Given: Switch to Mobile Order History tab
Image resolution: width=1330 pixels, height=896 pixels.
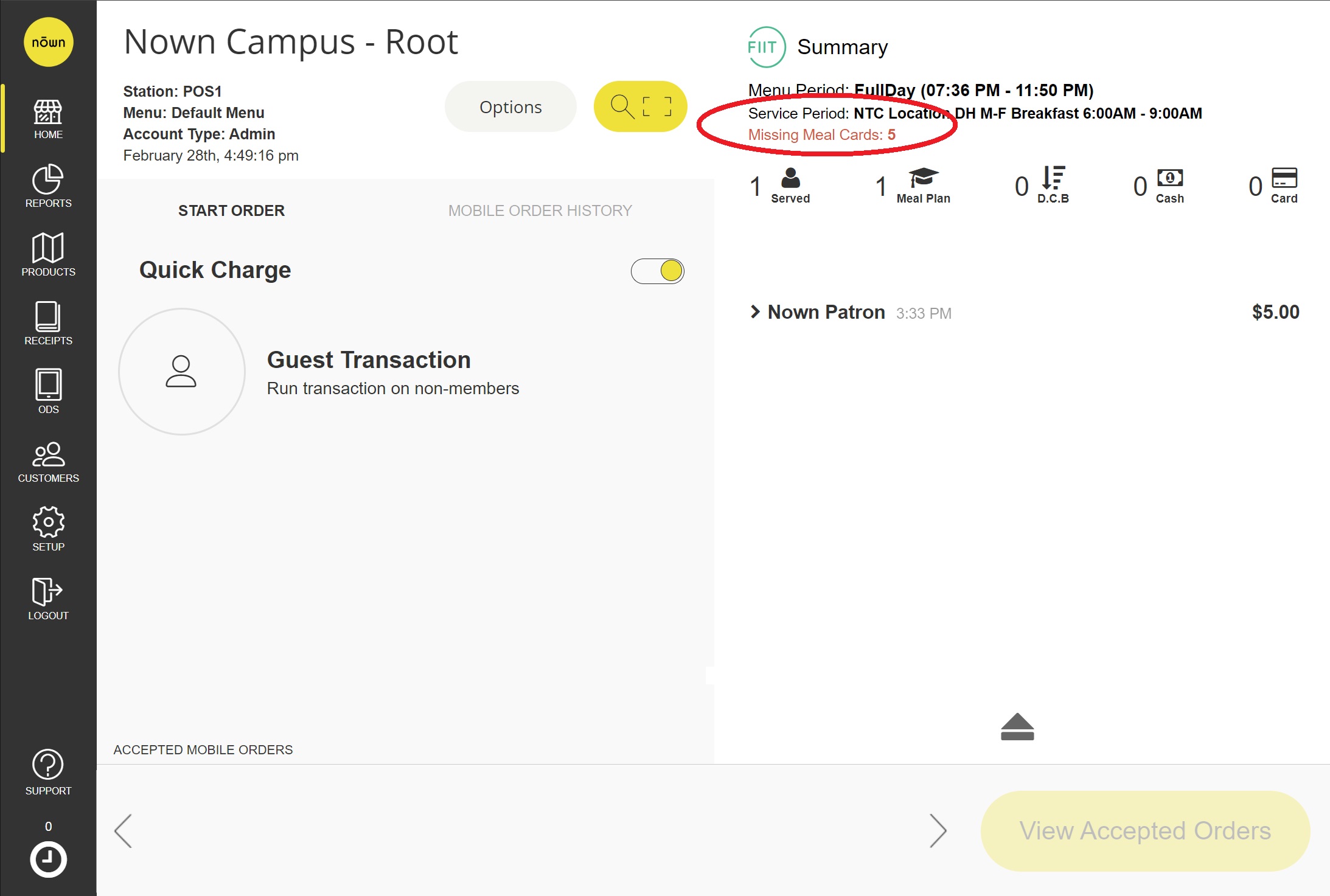Looking at the screenshot, I should point(540,210).
